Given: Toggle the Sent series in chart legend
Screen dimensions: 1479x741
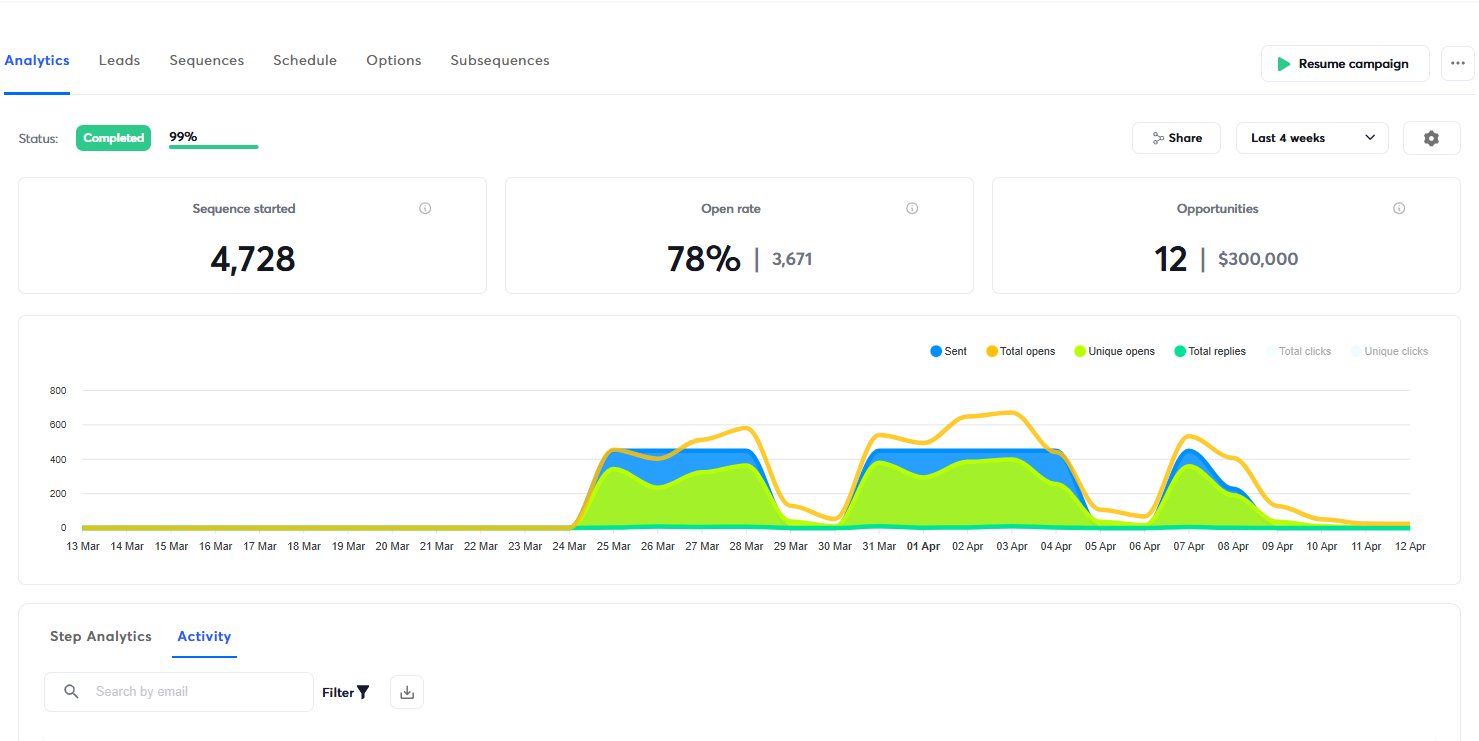Looking at the screenshot, I should click(948, 352).
